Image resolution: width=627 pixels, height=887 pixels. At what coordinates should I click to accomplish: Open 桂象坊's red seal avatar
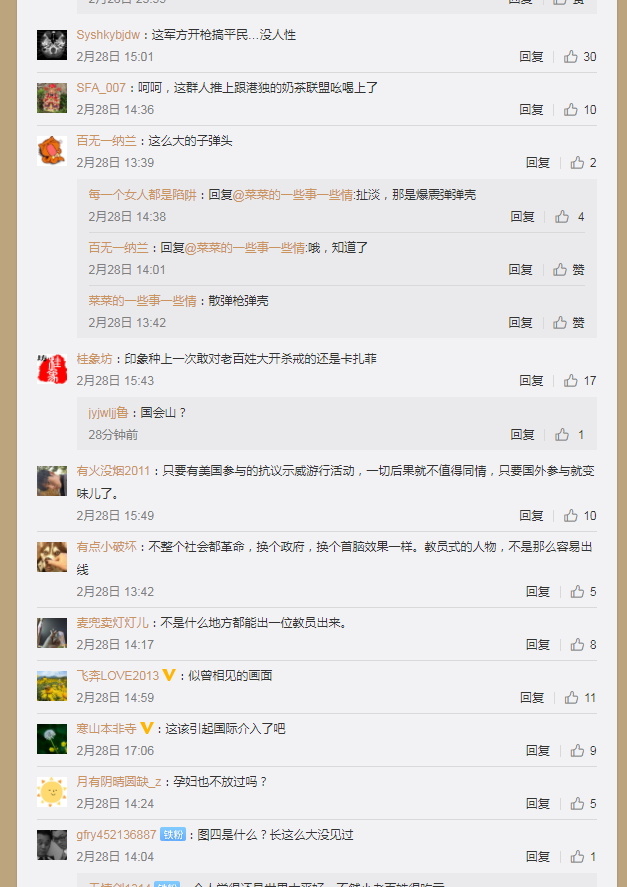(52, 369)
